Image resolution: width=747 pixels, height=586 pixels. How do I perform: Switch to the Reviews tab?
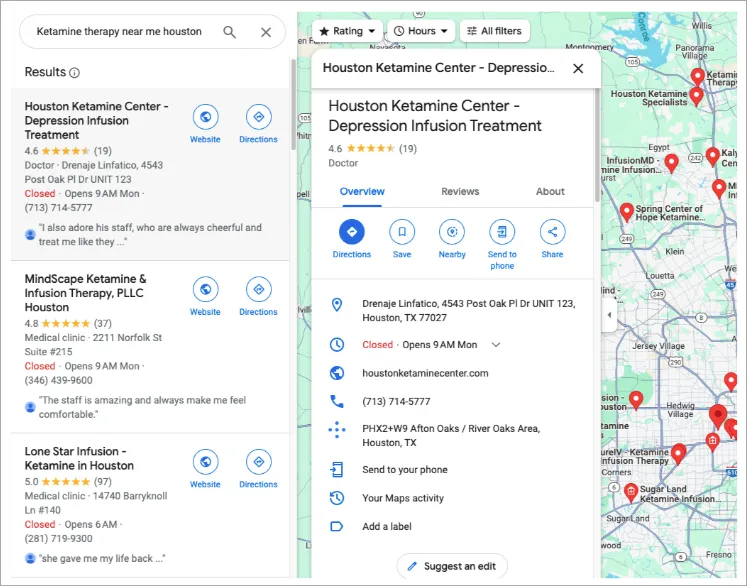(x=460, y=192)
